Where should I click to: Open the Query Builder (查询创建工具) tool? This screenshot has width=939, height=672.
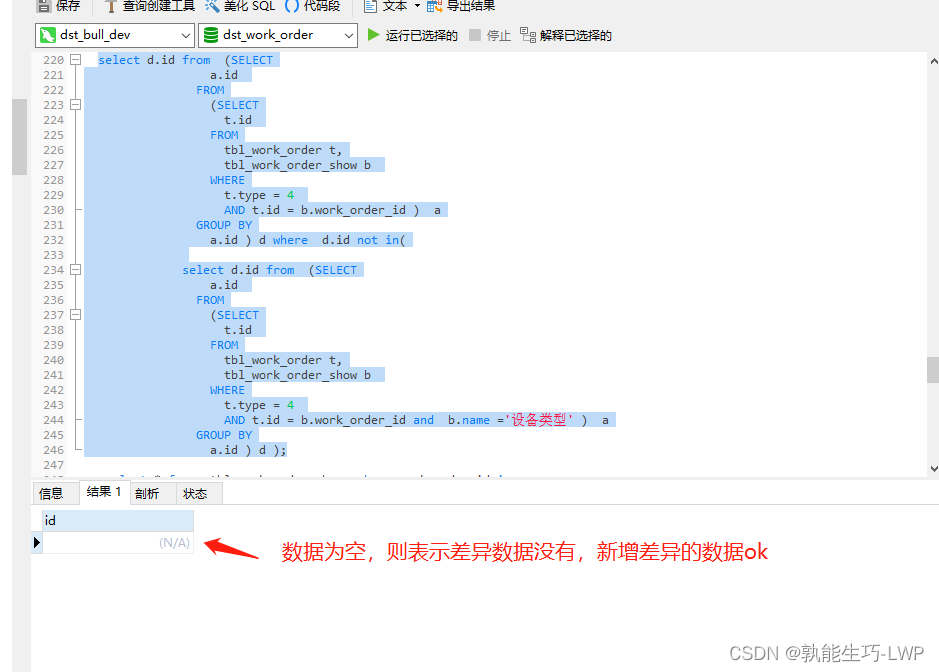point(150,6)
